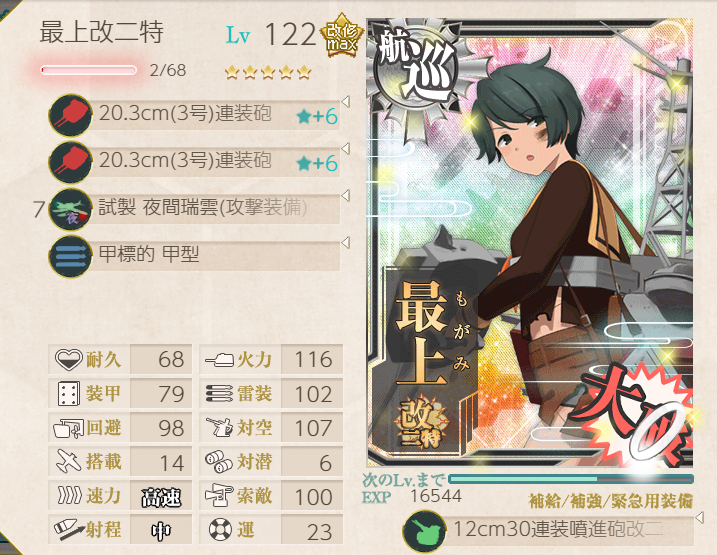
Task: Expand arrow on first 20.3cm(3号)連装砲 slot
Action: pyautogui.click(x=346, y=101)
